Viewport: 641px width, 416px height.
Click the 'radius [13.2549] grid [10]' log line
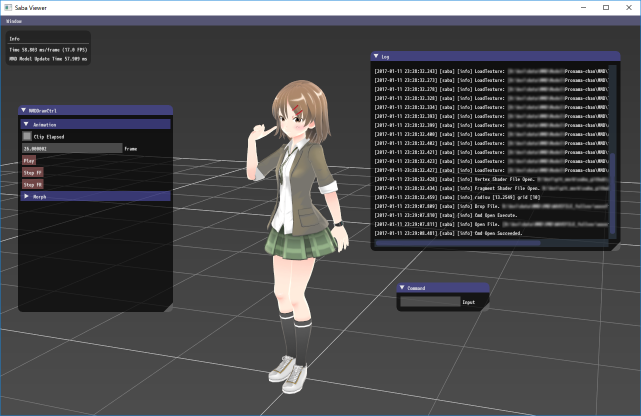457,197
